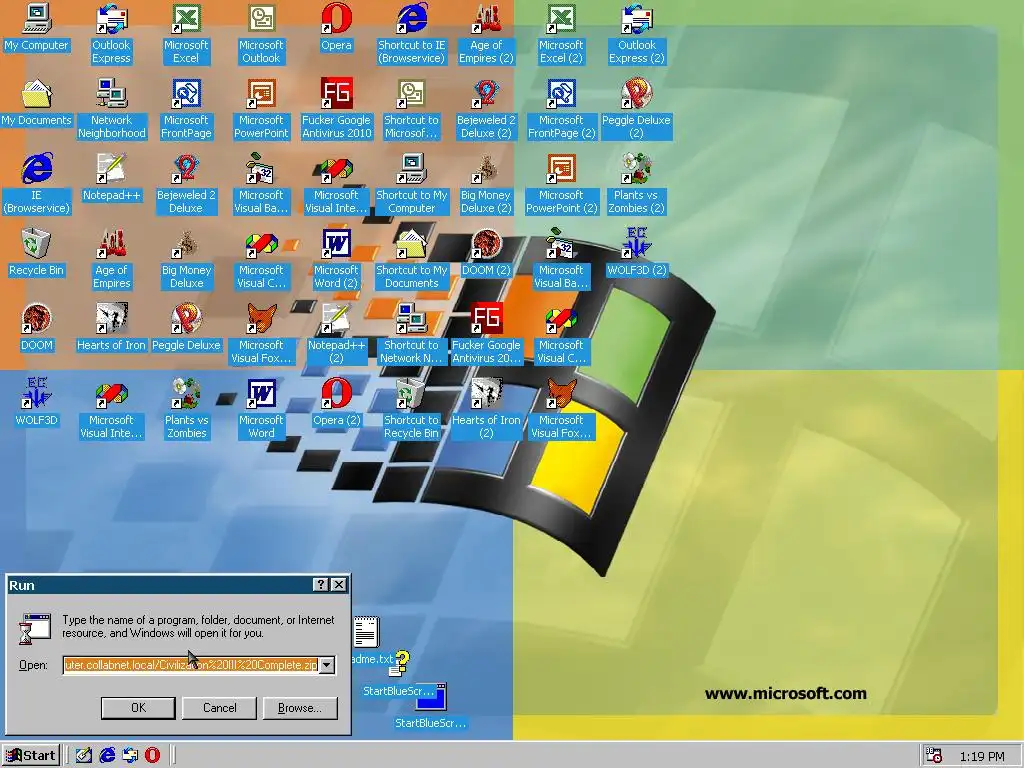1024x768 pixels.
Task: Select the Network Neighborhood icon
Action: point(111,109)
